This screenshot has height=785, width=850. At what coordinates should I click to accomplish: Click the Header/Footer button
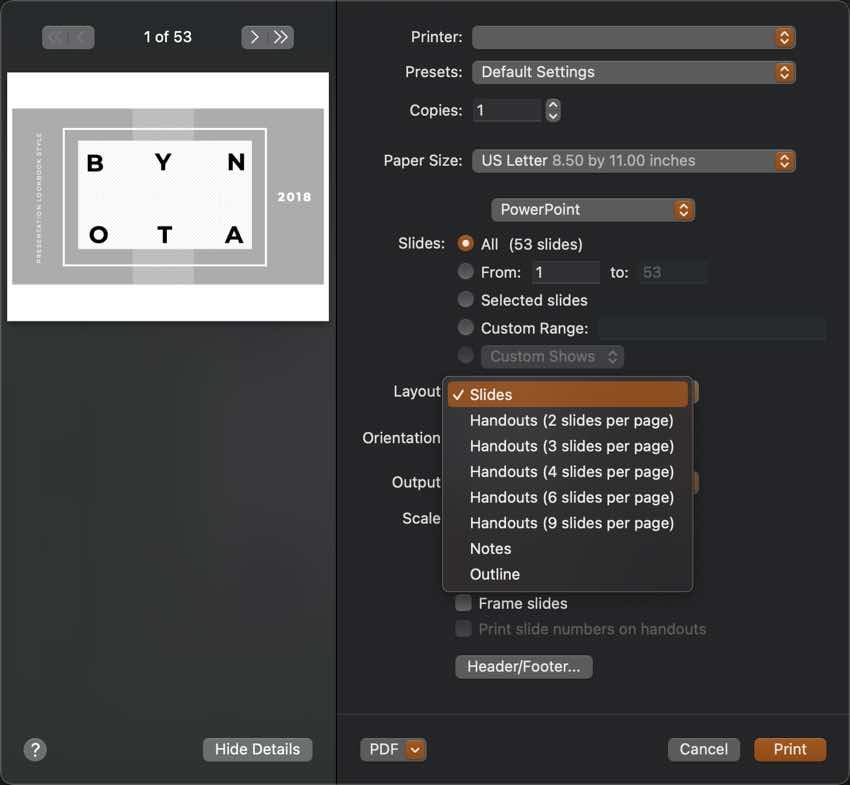pyautogui.click(x=523, y=666)
